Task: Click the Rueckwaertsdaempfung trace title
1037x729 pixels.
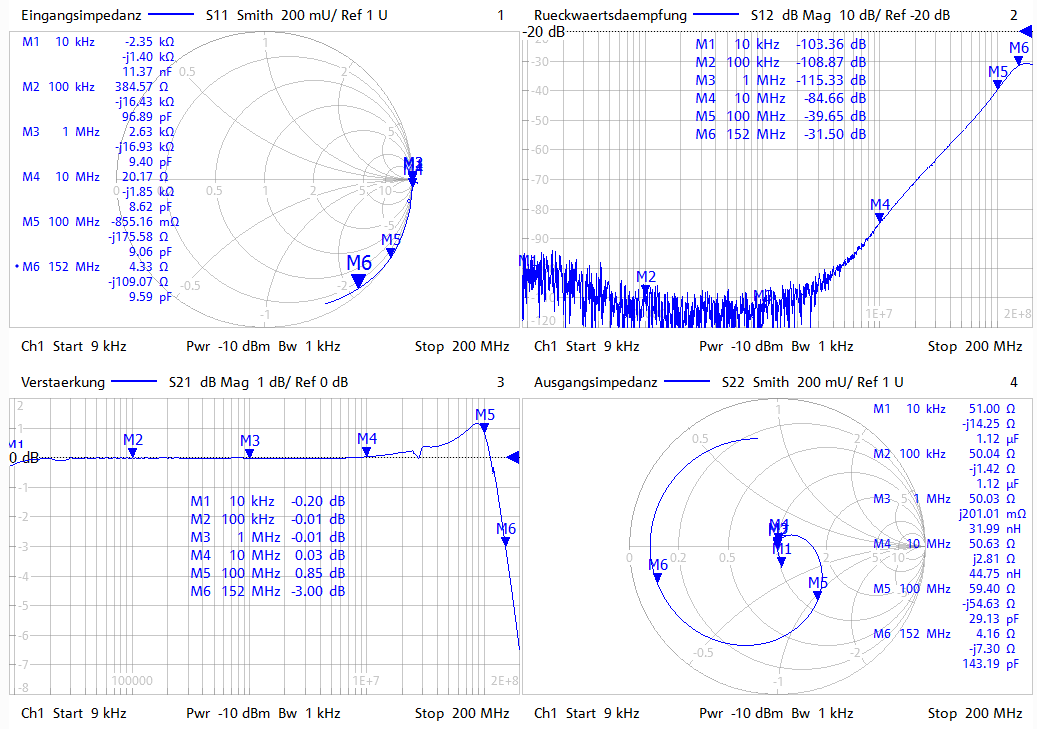Action: [610, 15]
